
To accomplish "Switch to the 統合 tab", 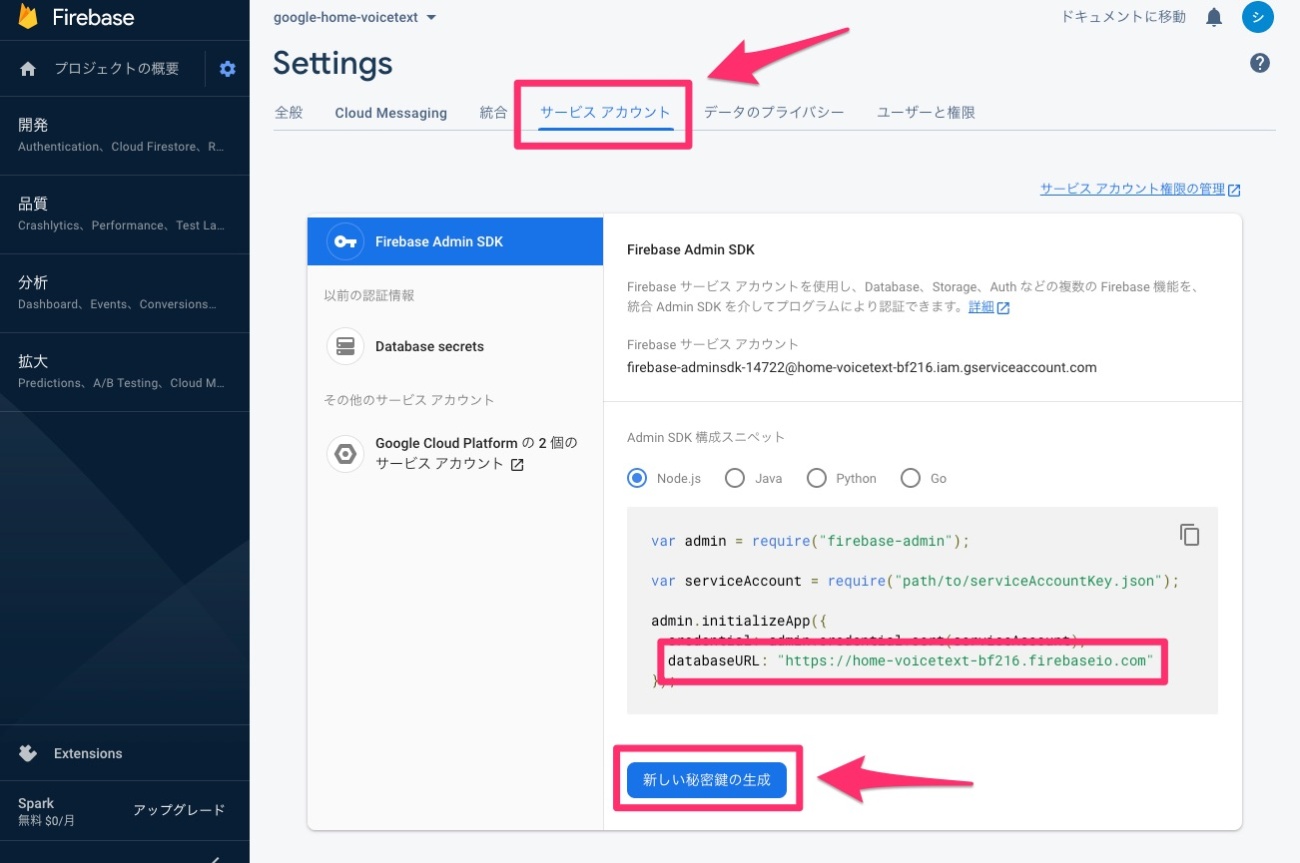I will pos(494,113).
